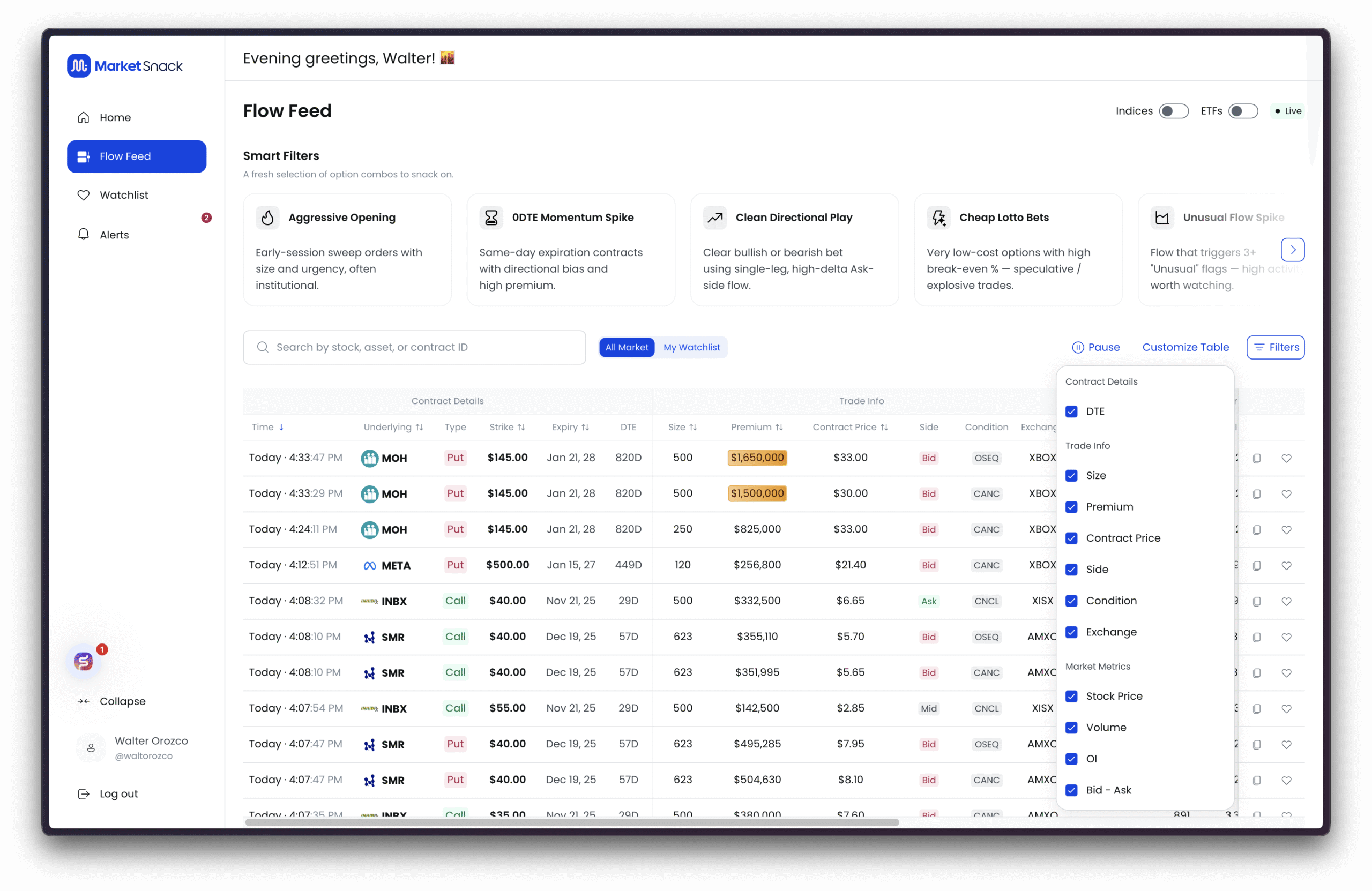Click the MarketSnack logo icon

tap(79, 66)
